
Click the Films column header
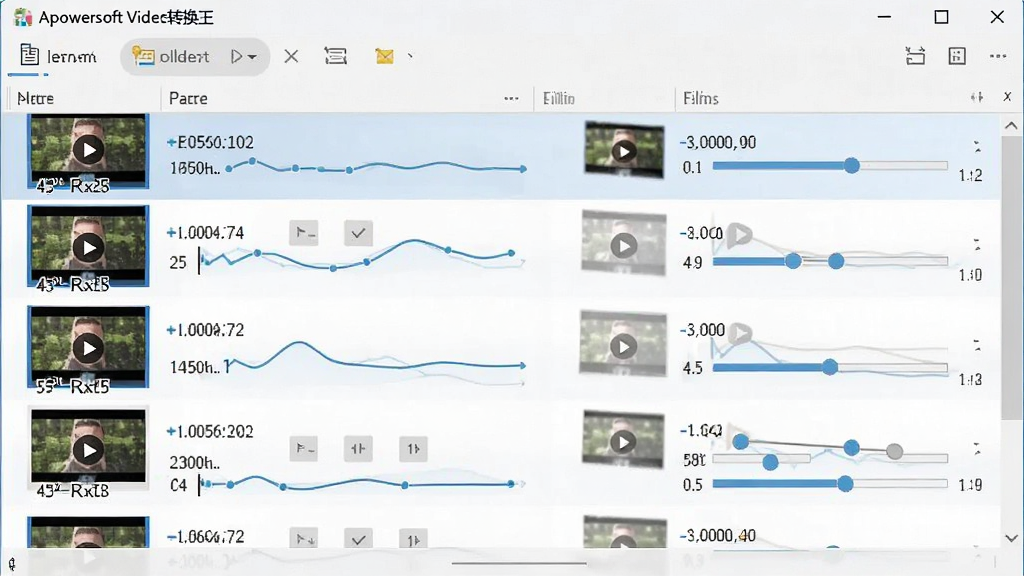pos(701,99)
